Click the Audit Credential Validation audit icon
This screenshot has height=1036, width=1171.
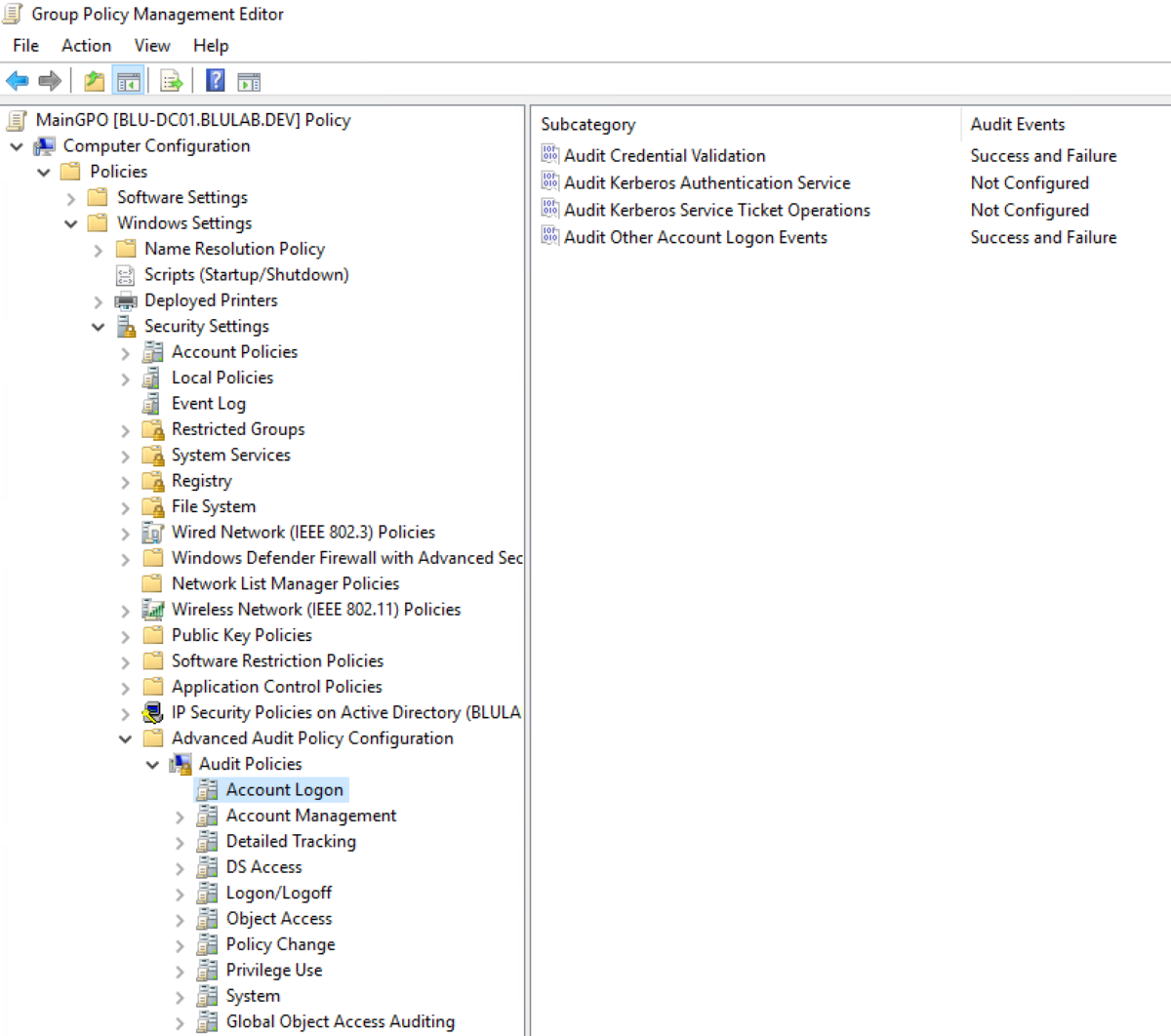coord(549,155)
